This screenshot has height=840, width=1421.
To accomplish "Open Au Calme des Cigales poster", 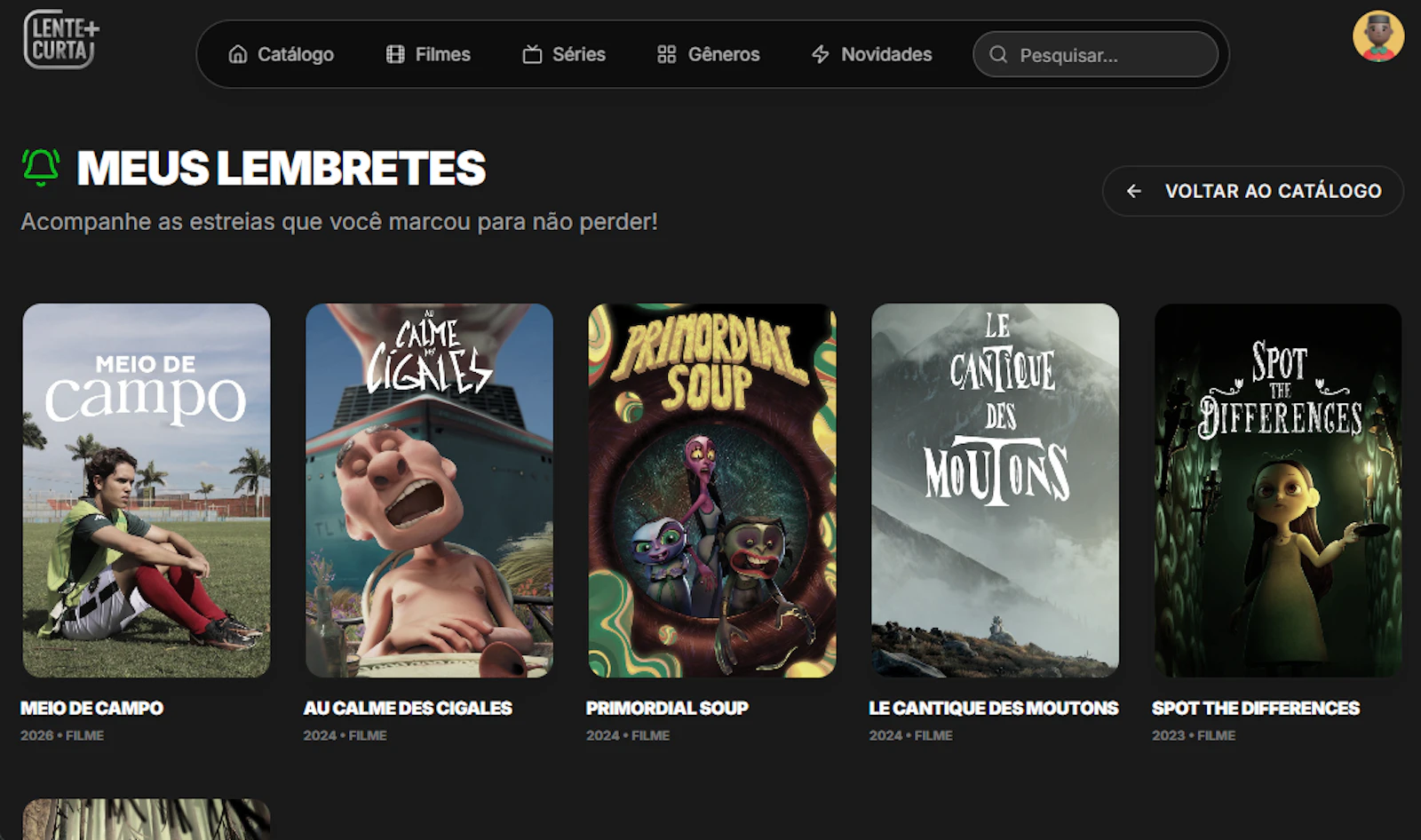I will (429, 490).
